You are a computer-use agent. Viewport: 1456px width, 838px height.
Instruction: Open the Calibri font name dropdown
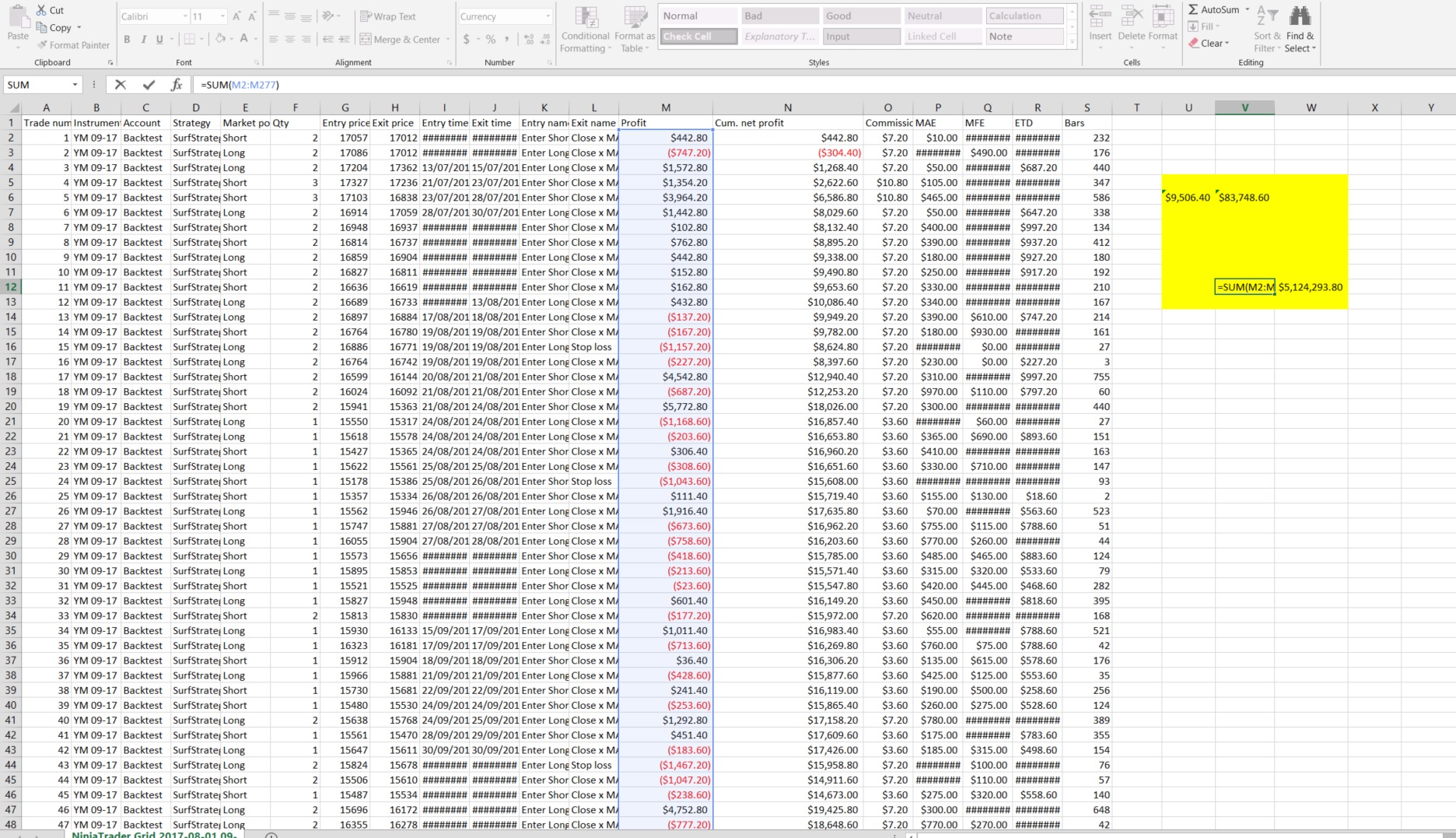coord(185,16)
